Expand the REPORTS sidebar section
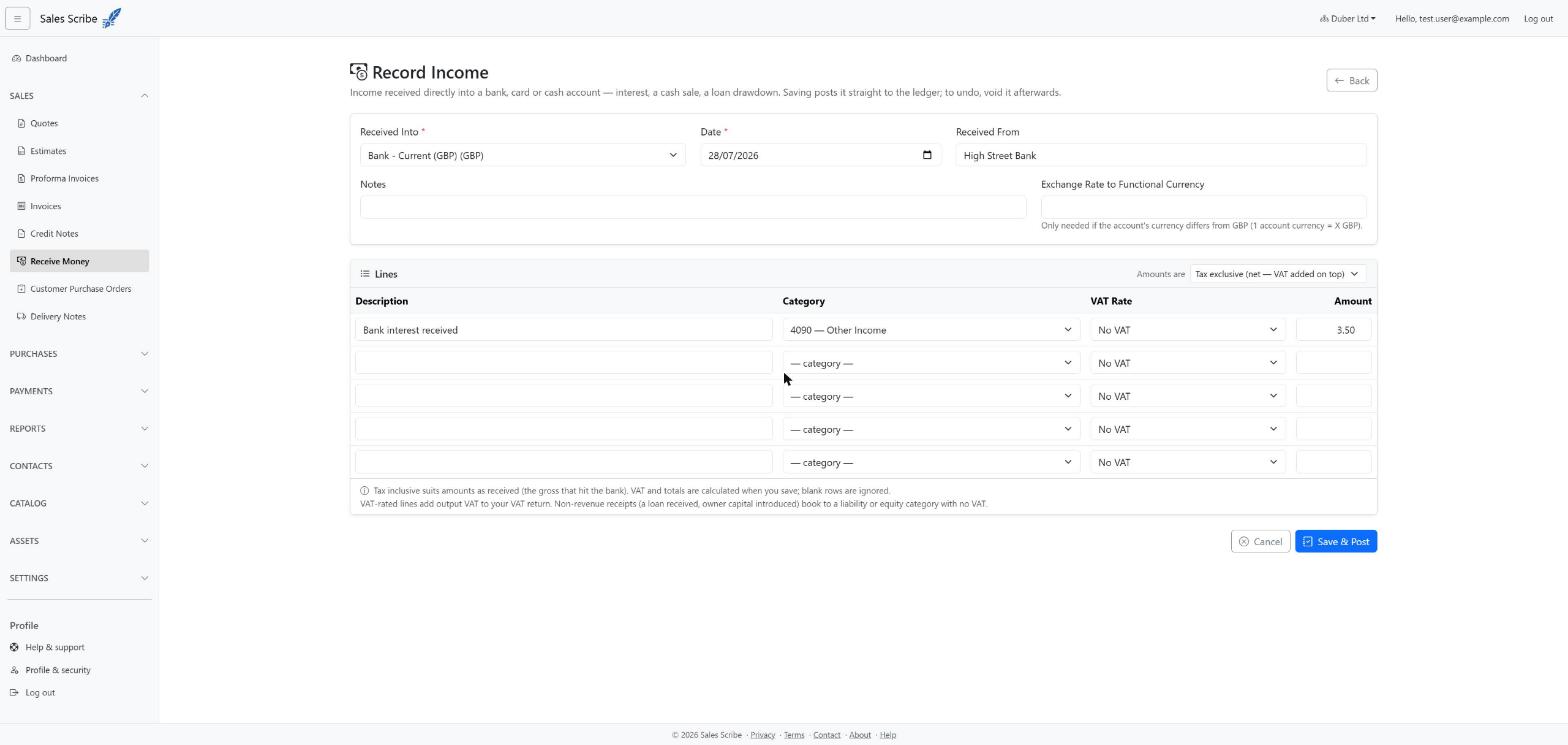 click(79, 428)
